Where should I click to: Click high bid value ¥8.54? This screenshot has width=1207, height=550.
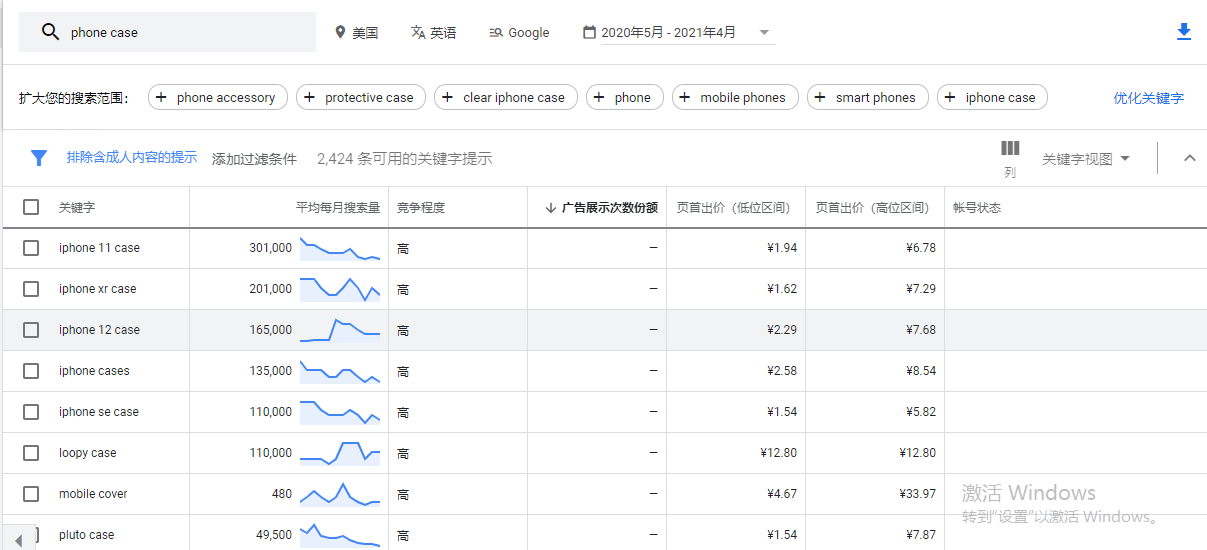[x=921, y=371]
